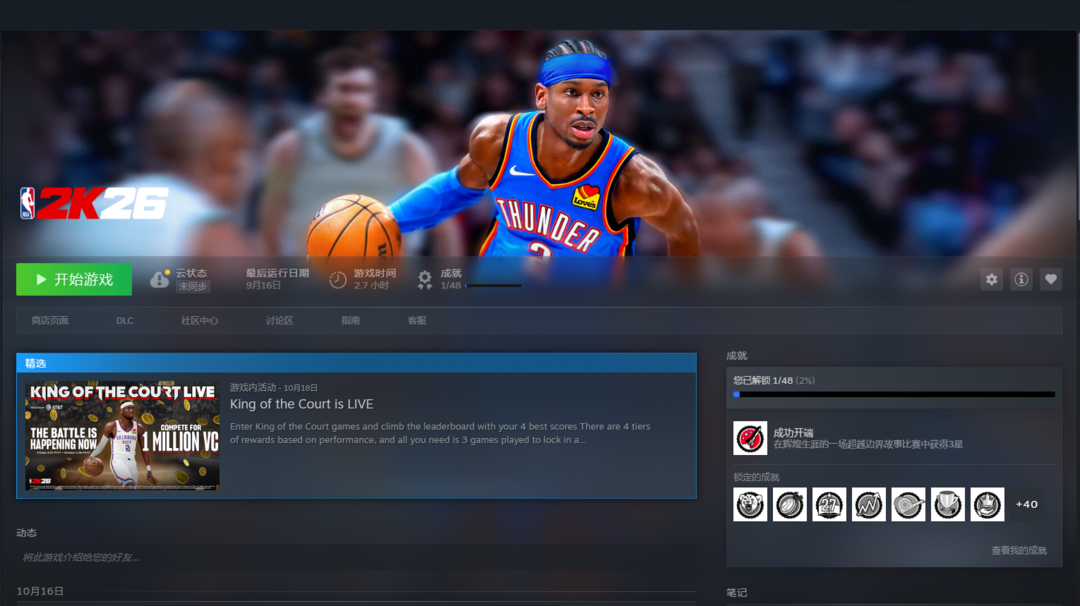Click the play time clock icon
1080x606 pixels.
point(338,280)
